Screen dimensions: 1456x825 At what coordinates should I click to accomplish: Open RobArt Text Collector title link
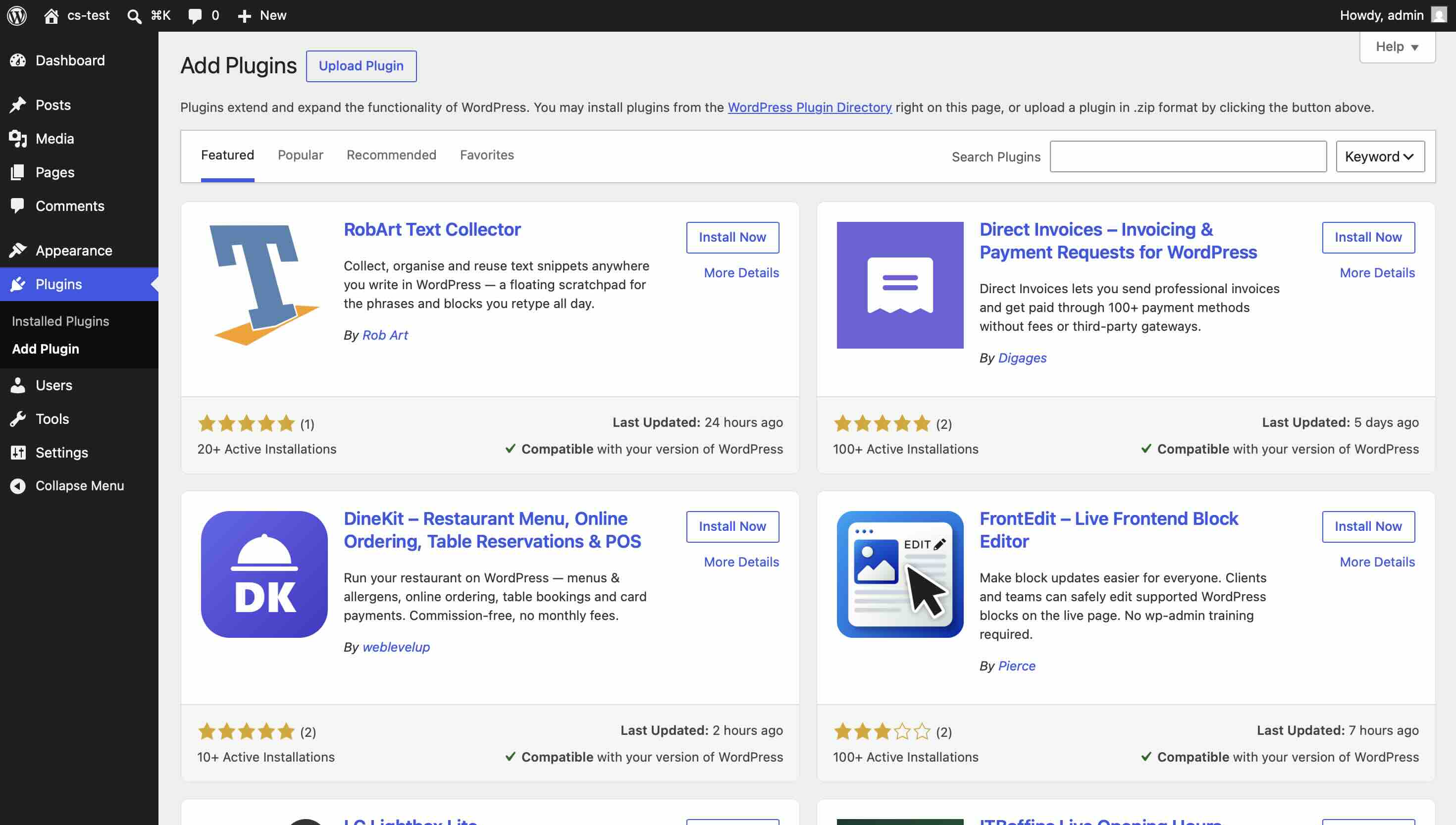pyautogui.click(x=432, y=229)
